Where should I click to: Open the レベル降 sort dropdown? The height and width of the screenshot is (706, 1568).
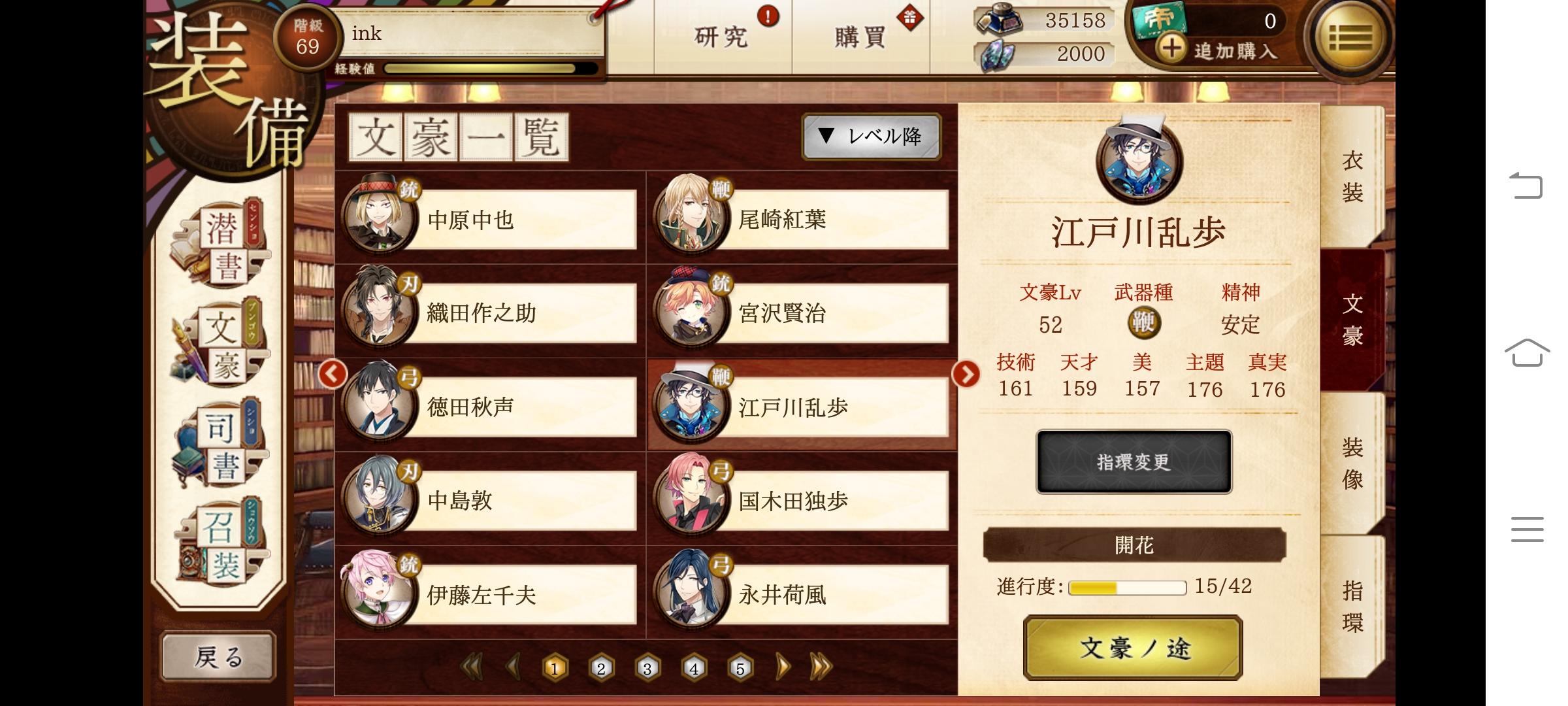point(872,136)
